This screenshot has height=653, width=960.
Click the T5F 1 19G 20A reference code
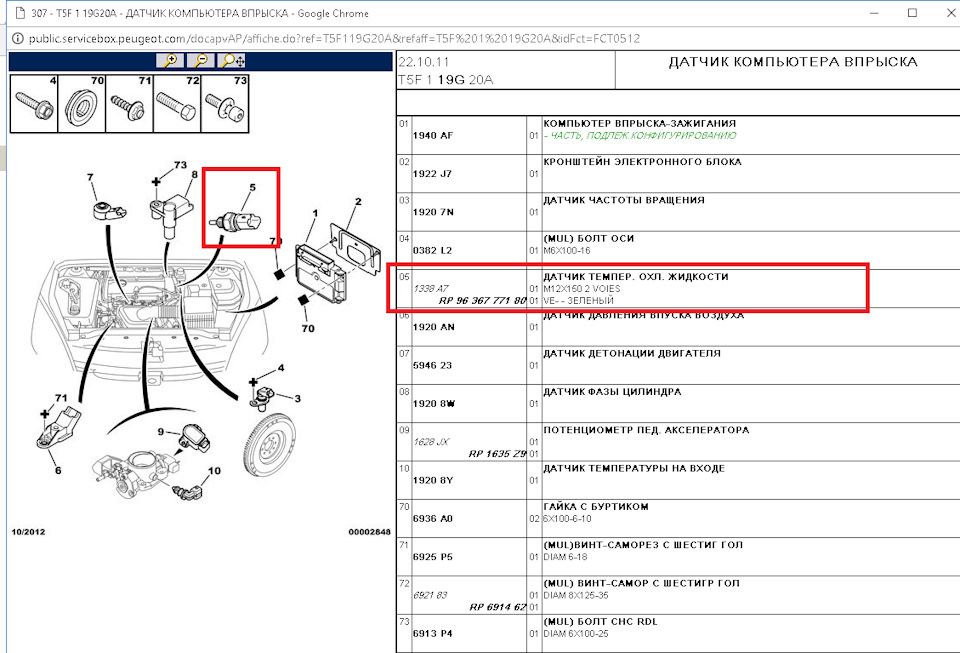(446, 80)
